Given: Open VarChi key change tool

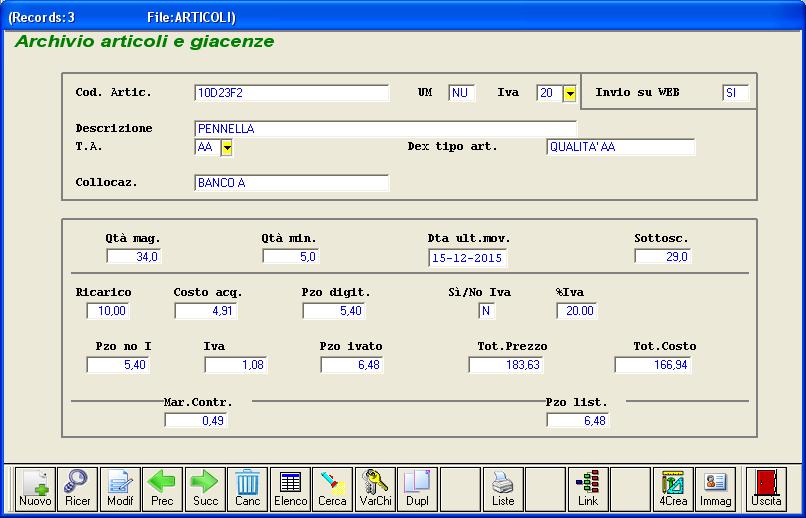Looking at the screenshot, I should tap(375, 488).
